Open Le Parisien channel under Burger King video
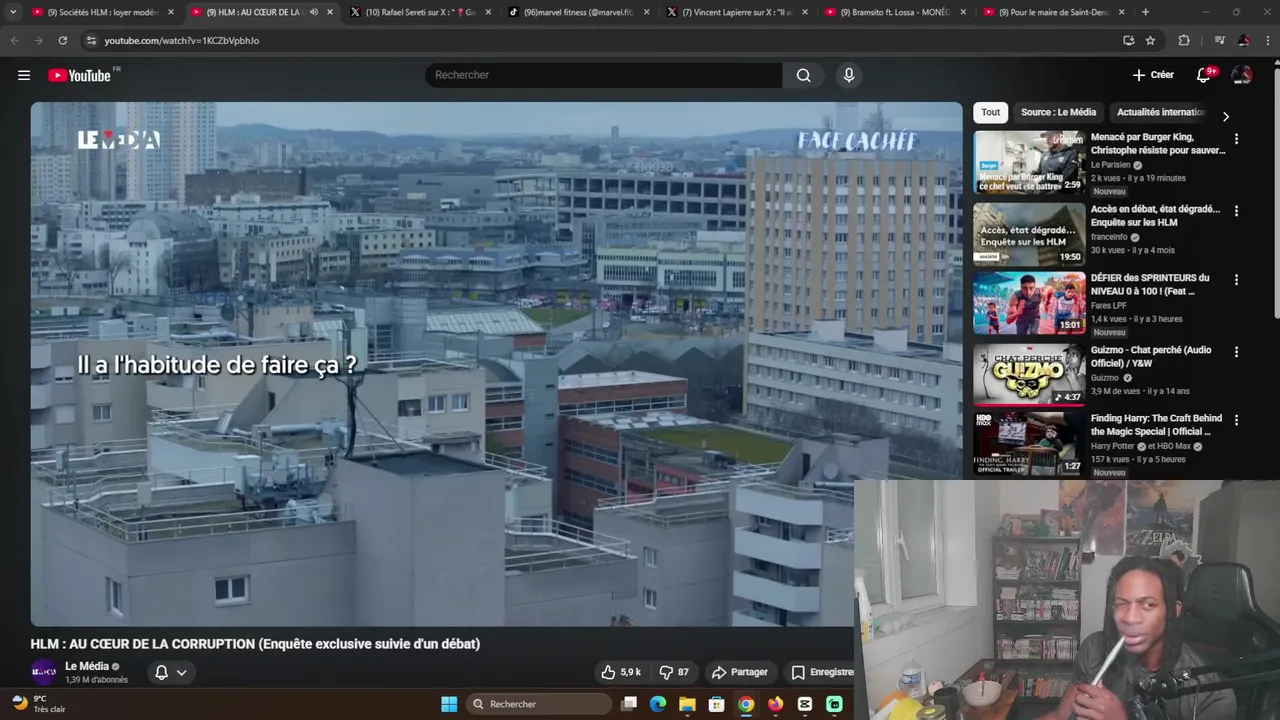Screen dimensions: 1280x720 [x=1110, y=165]
